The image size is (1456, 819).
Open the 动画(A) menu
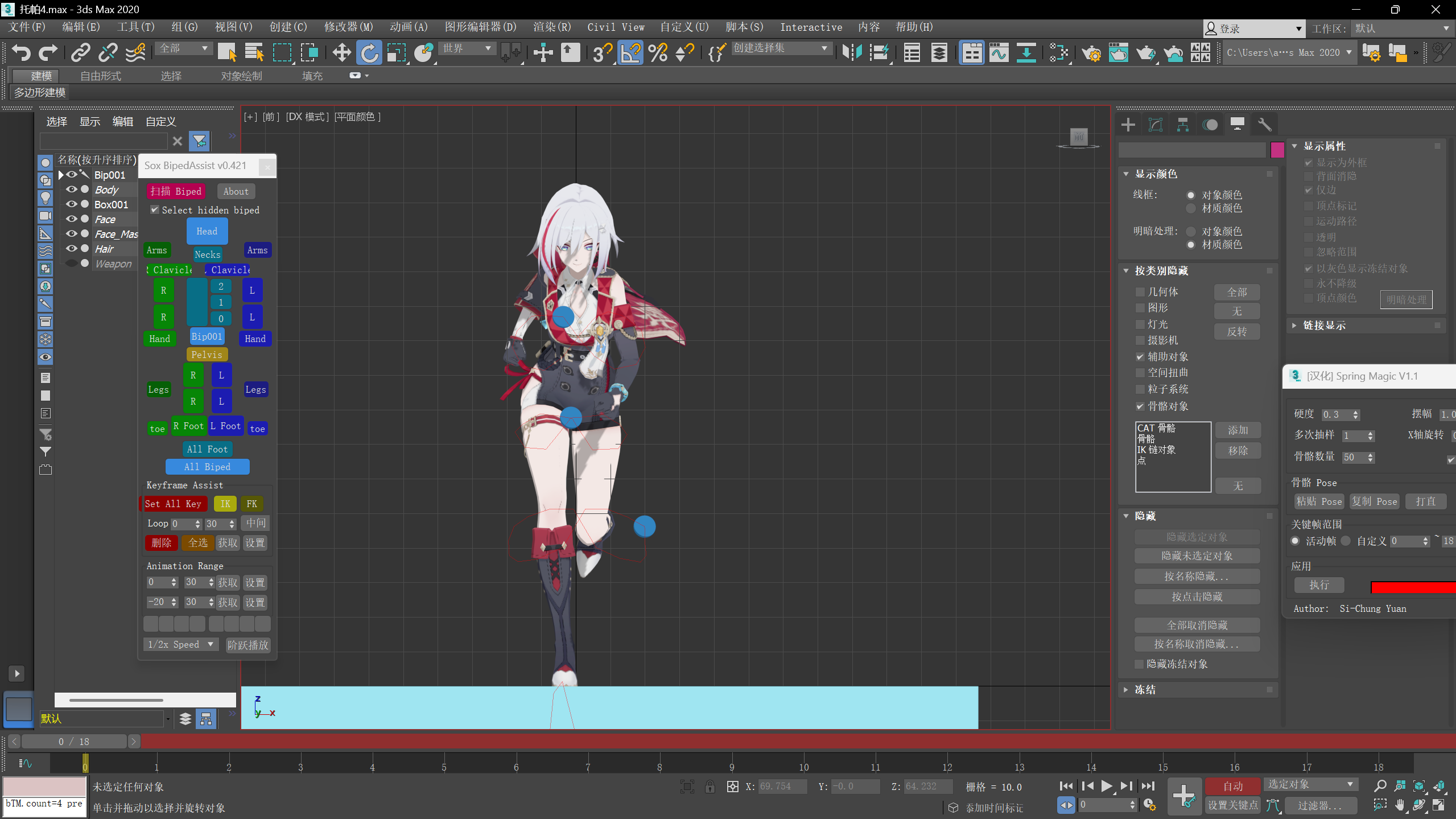coord(409,27)
